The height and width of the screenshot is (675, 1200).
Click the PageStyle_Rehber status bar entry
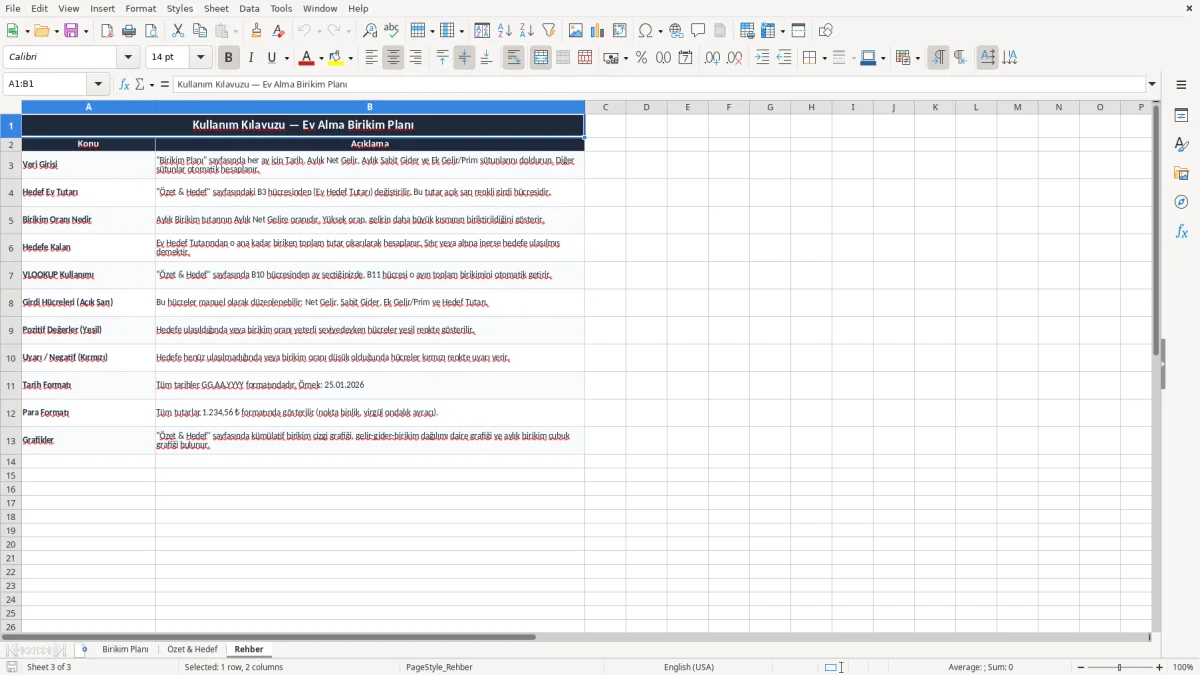pos(439,667)
